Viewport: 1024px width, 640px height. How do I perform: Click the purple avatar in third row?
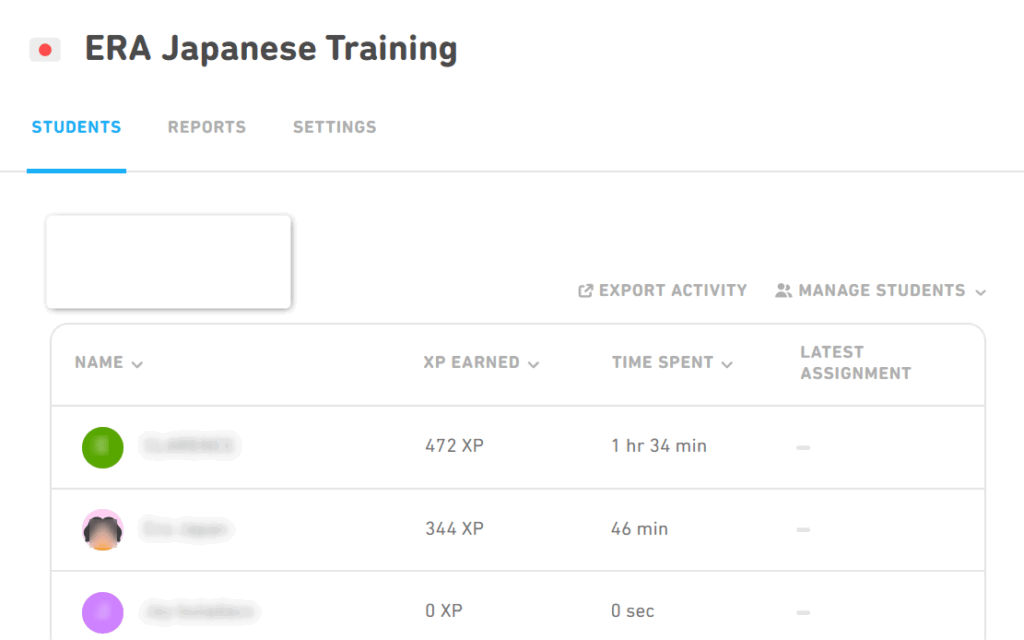pyautogui.click(x=102, y=612)
